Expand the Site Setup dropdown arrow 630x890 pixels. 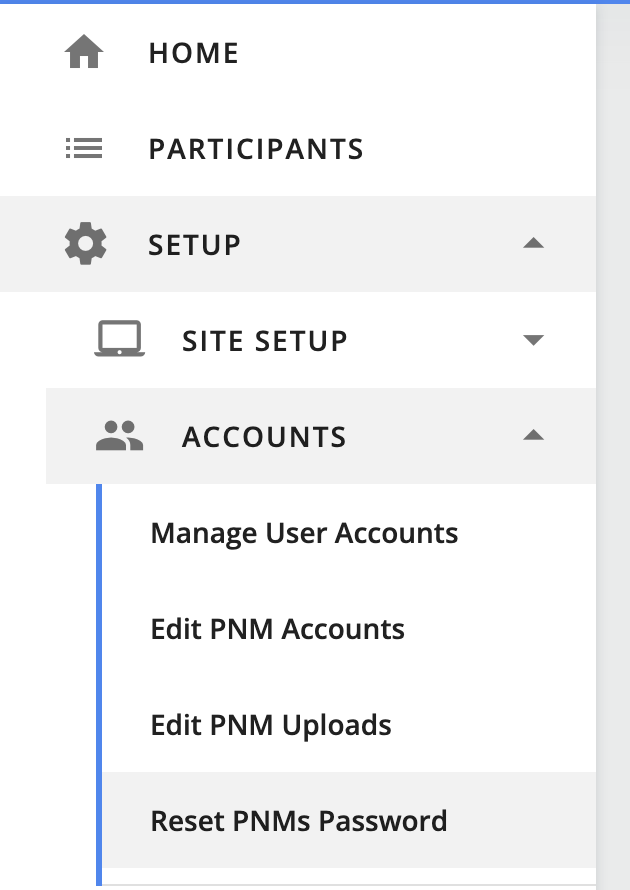click(534, 340)
